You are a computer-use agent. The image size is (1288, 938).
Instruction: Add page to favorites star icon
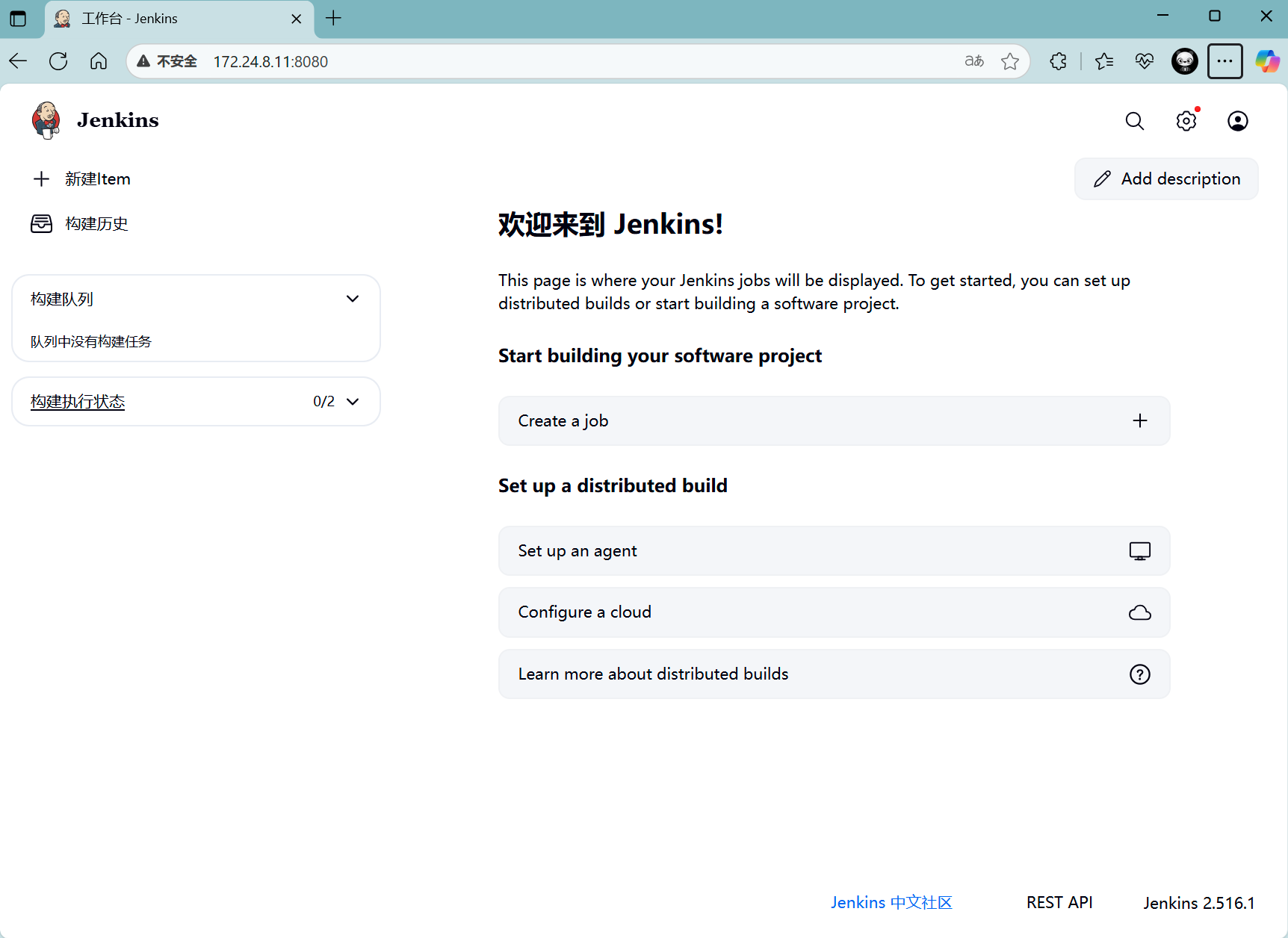point(1010,61)
